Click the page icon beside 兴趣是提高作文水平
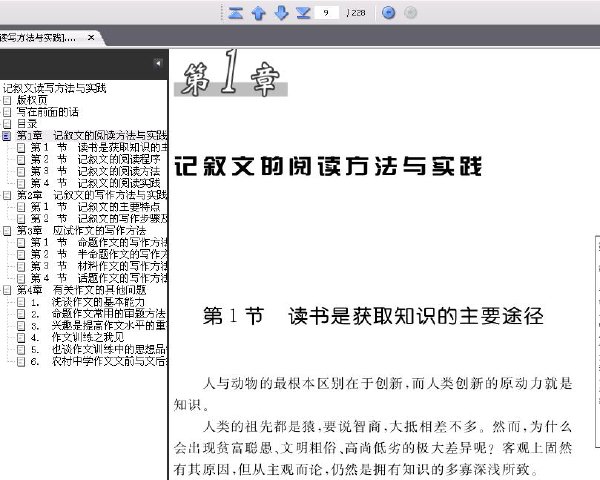The height and width of the screenshot is (480, 600). (21, 326)
